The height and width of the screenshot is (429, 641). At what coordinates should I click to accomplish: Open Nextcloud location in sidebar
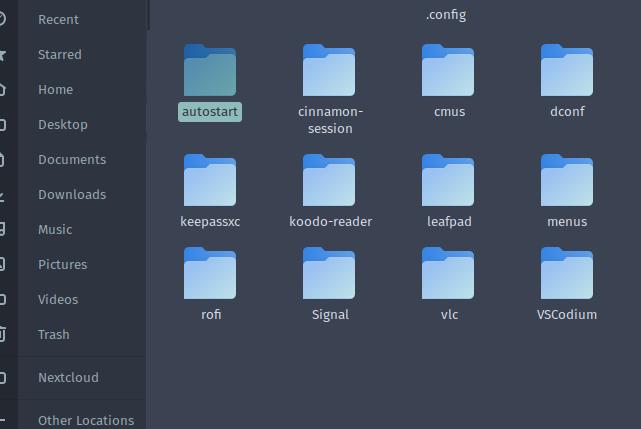68,378
